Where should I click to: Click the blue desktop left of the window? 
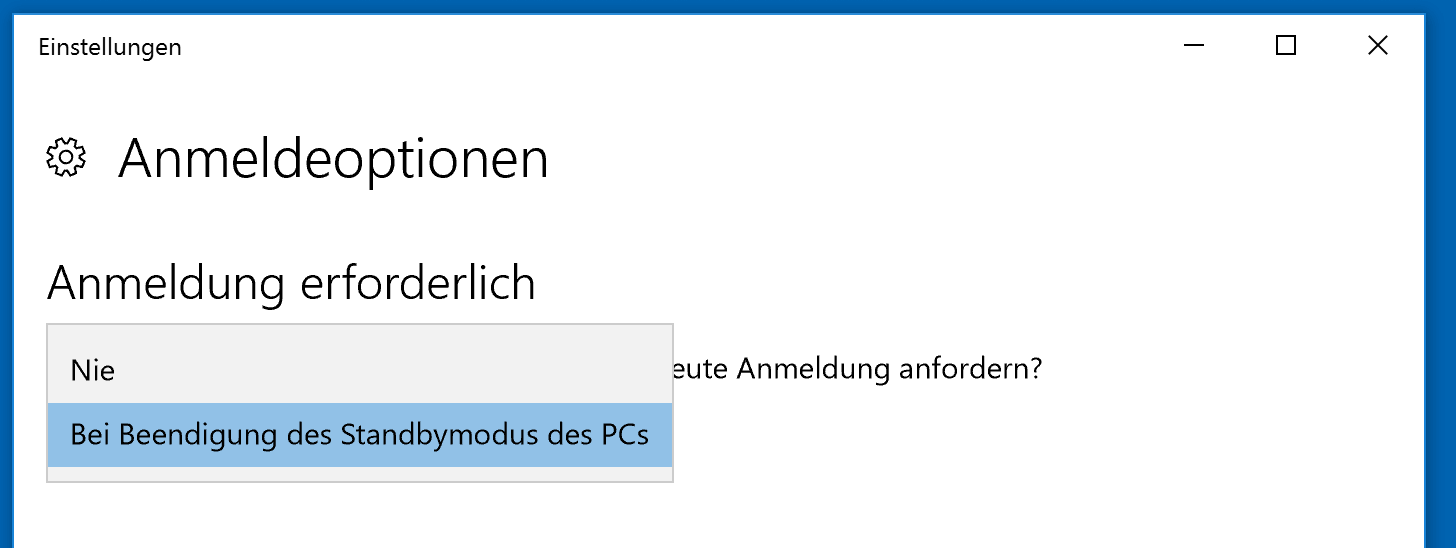[6, 280]
